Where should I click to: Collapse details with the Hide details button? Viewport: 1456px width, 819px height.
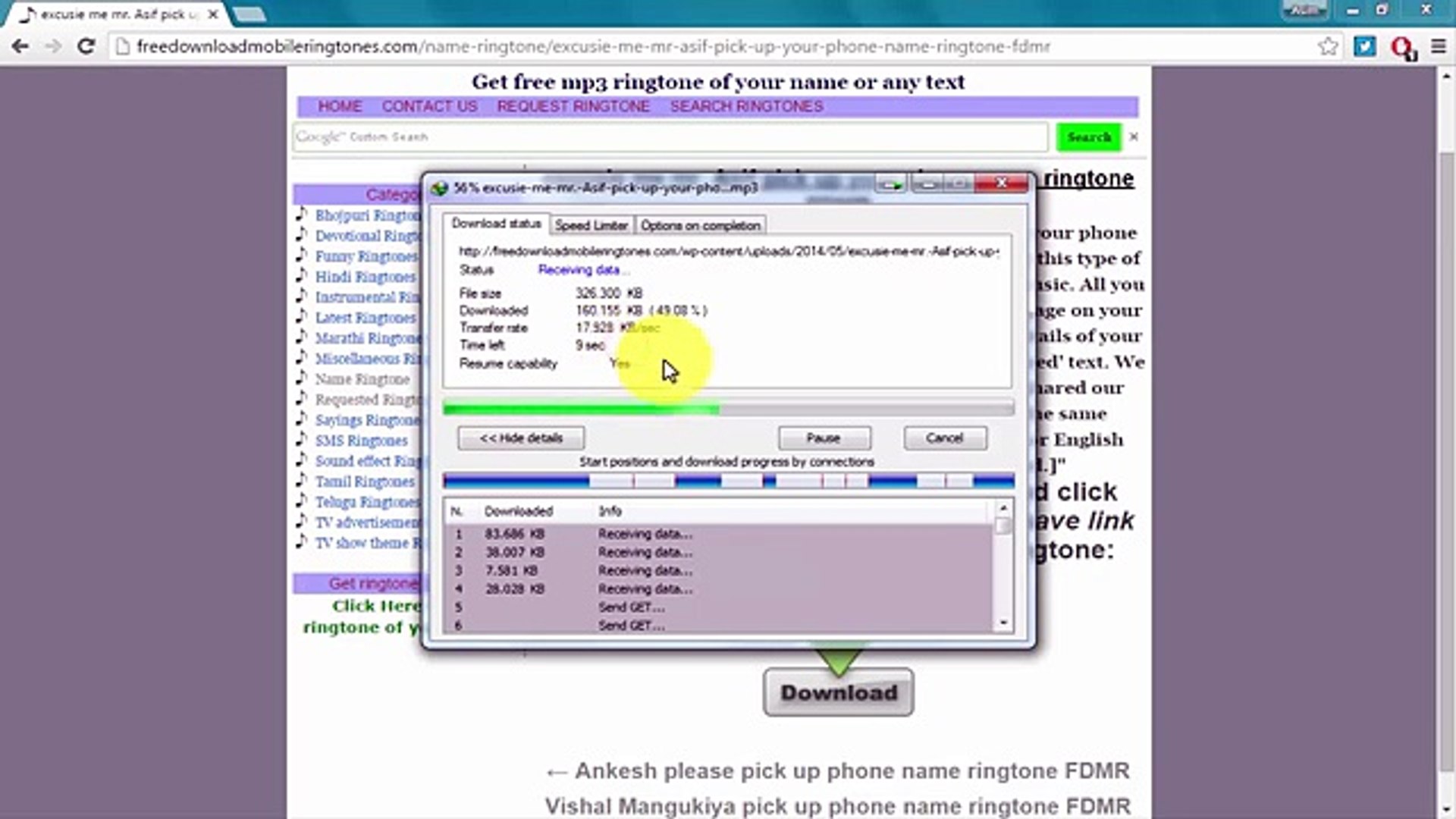pyautogui.click(x=520, y=438)
